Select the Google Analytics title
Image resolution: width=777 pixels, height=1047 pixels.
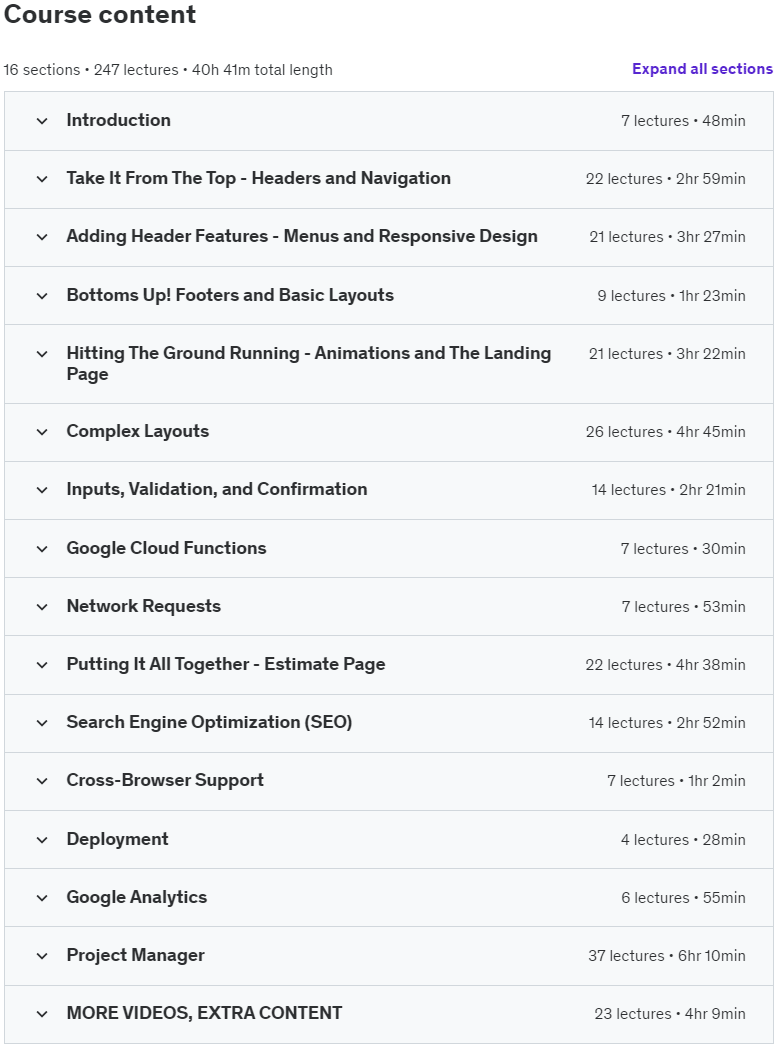pyautogui.click(x=137, y=897)
